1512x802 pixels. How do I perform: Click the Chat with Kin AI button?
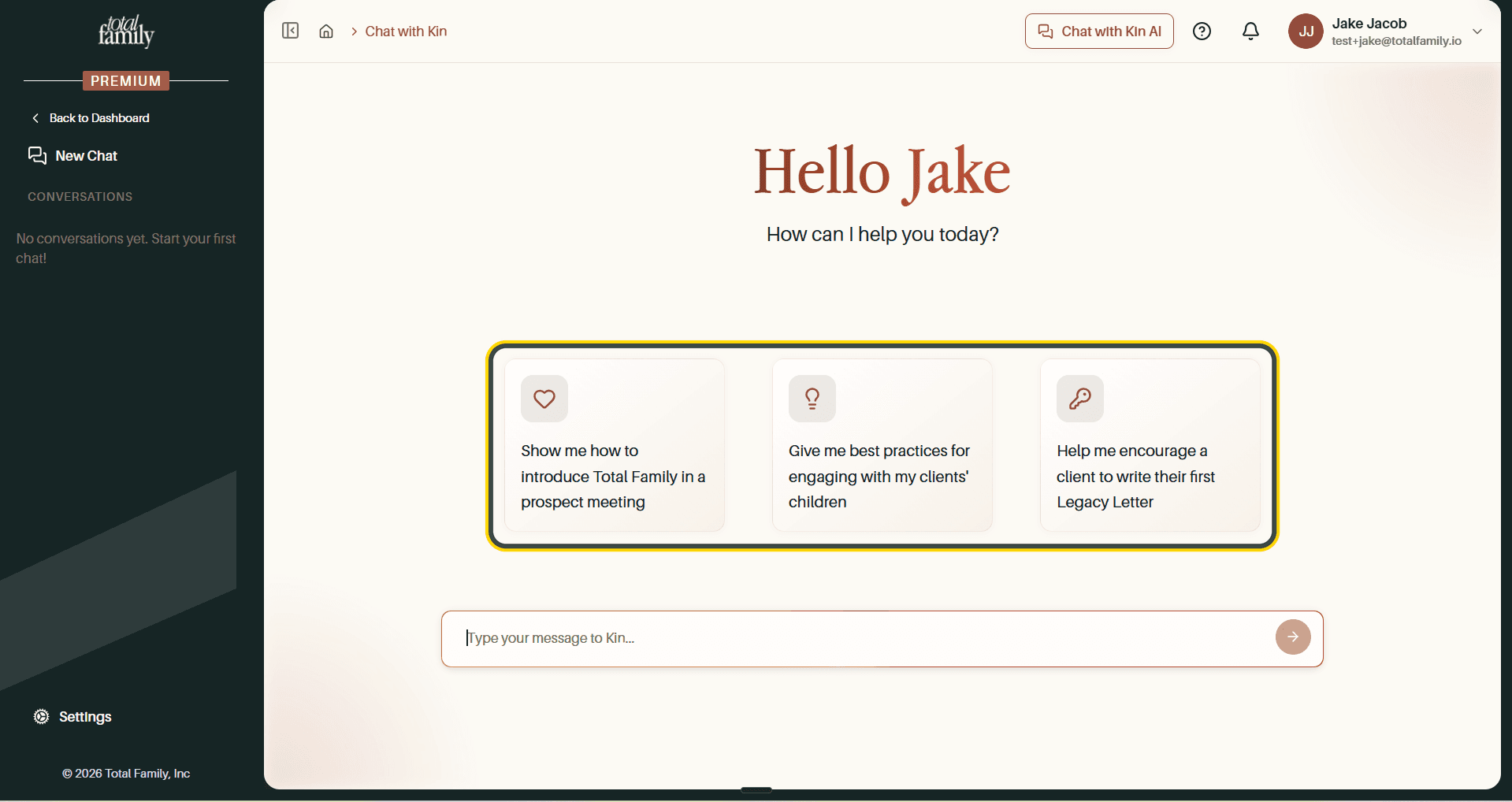(1099, 32)
